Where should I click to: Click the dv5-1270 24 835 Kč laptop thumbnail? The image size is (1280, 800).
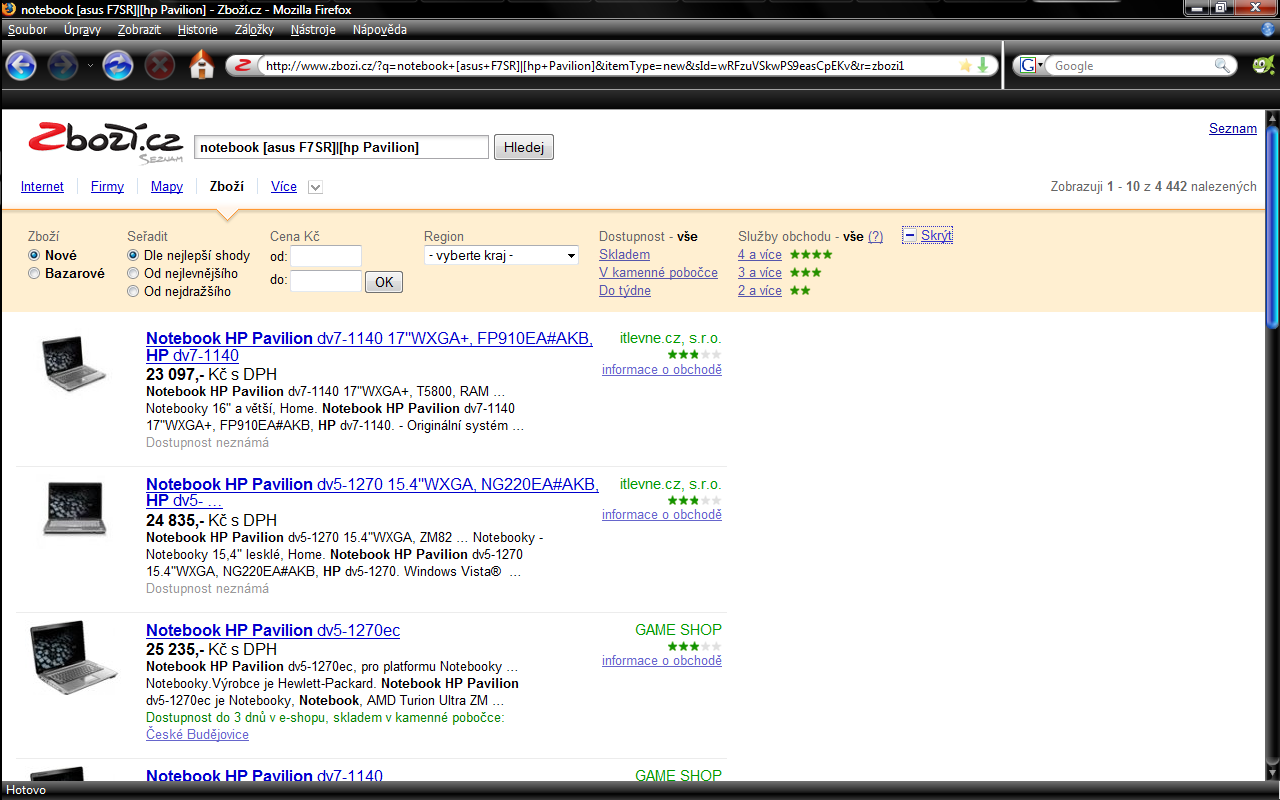tap(75, 509)
